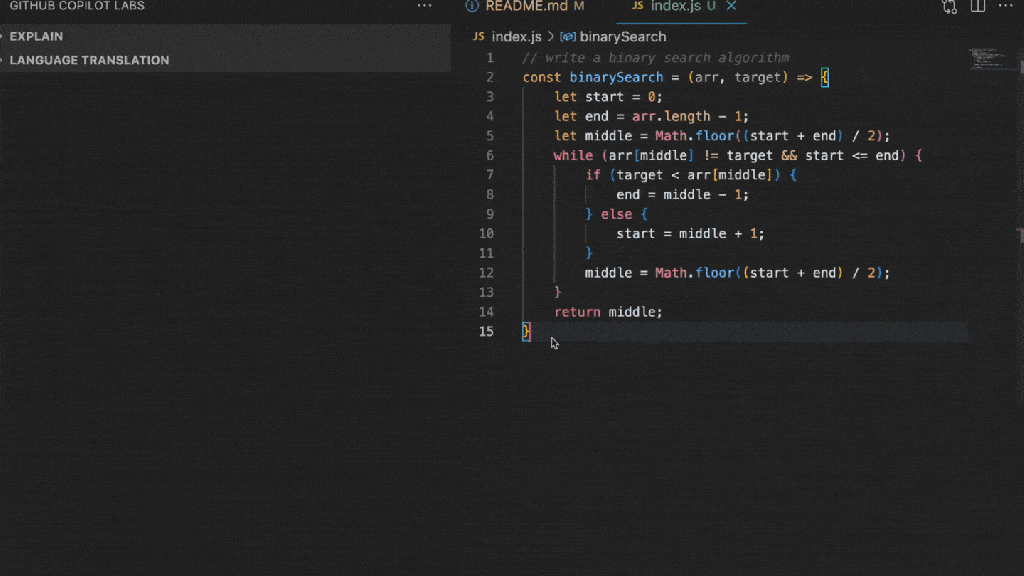This screenshot has height=576, width=1024.
Task: Open Copilot Labs panel More Actions ellipsis
Action: pyautogui.click(x=424, y=5)
